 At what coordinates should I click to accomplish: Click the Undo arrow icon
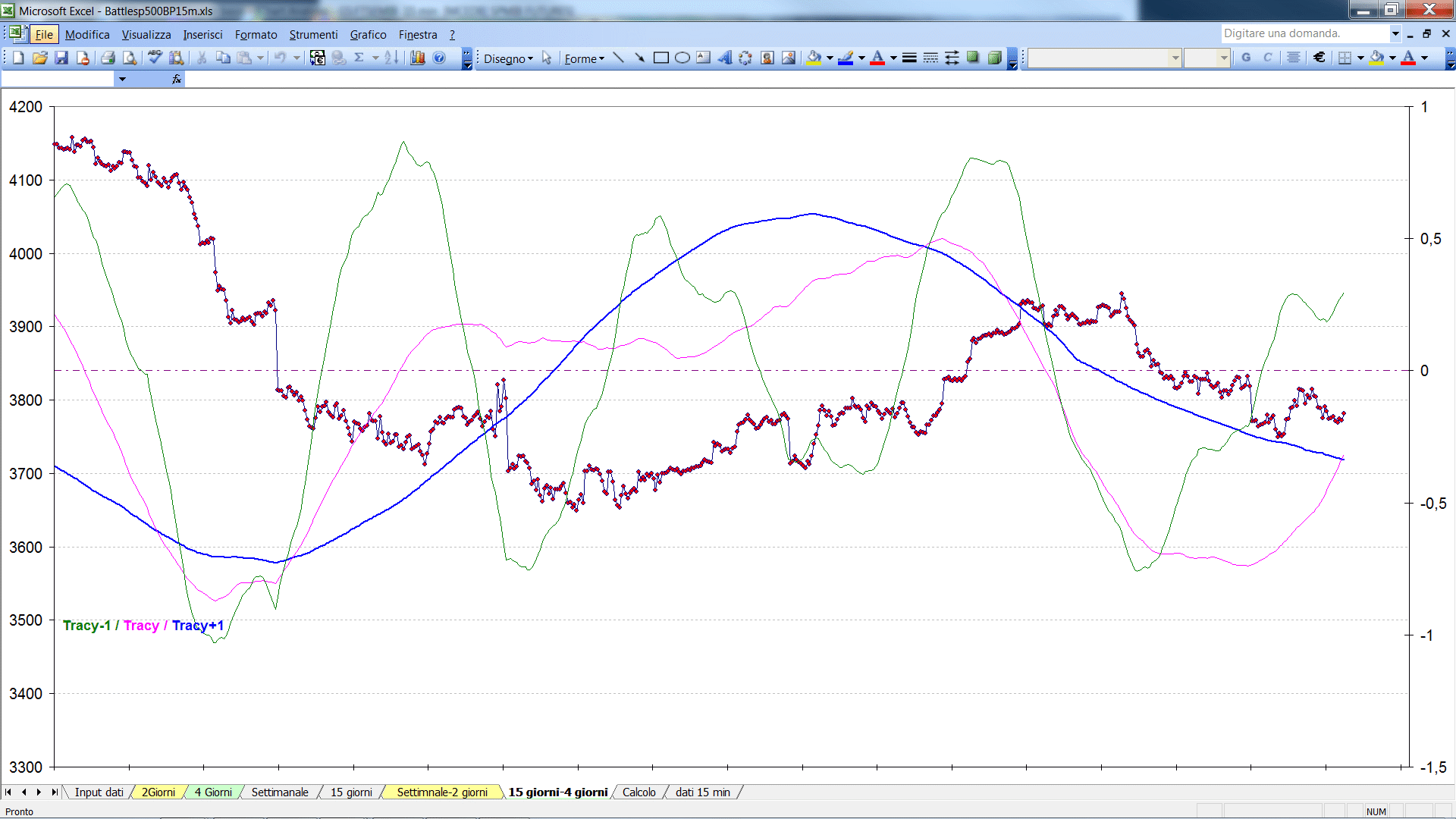[281, 58]
